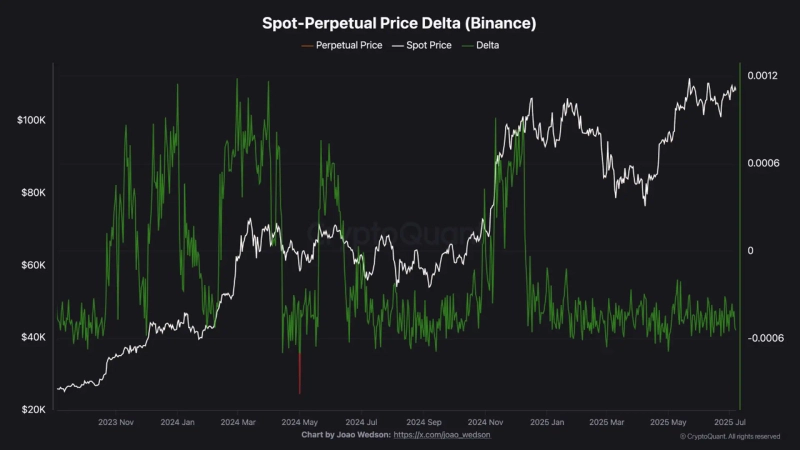This screenshot has width=800, height=450.
Task: Click the 2024 May date marker
Action: point(299,423)
